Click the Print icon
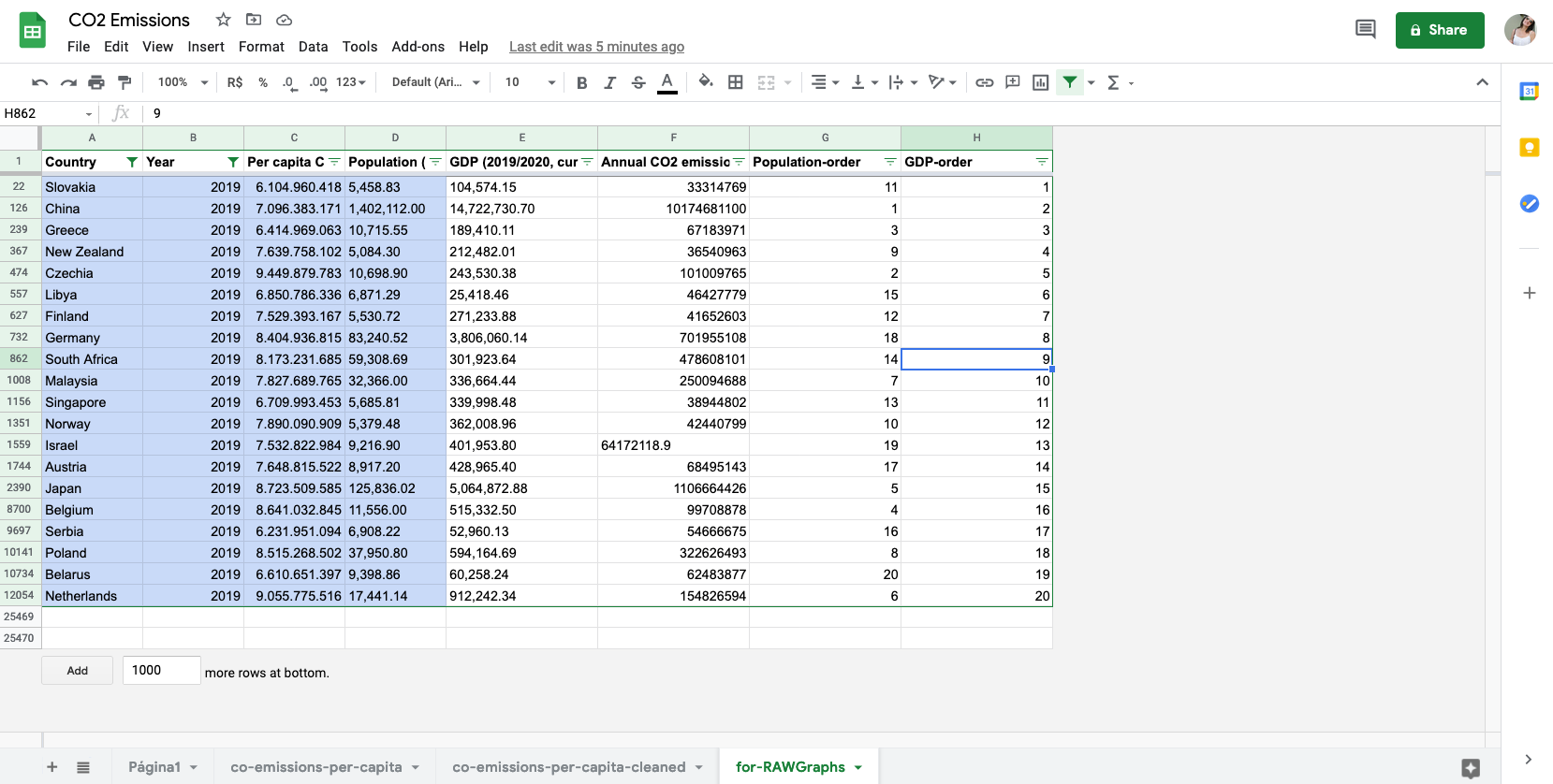Viewport: 1553px width, 784px height. click(x=96, y=82)
